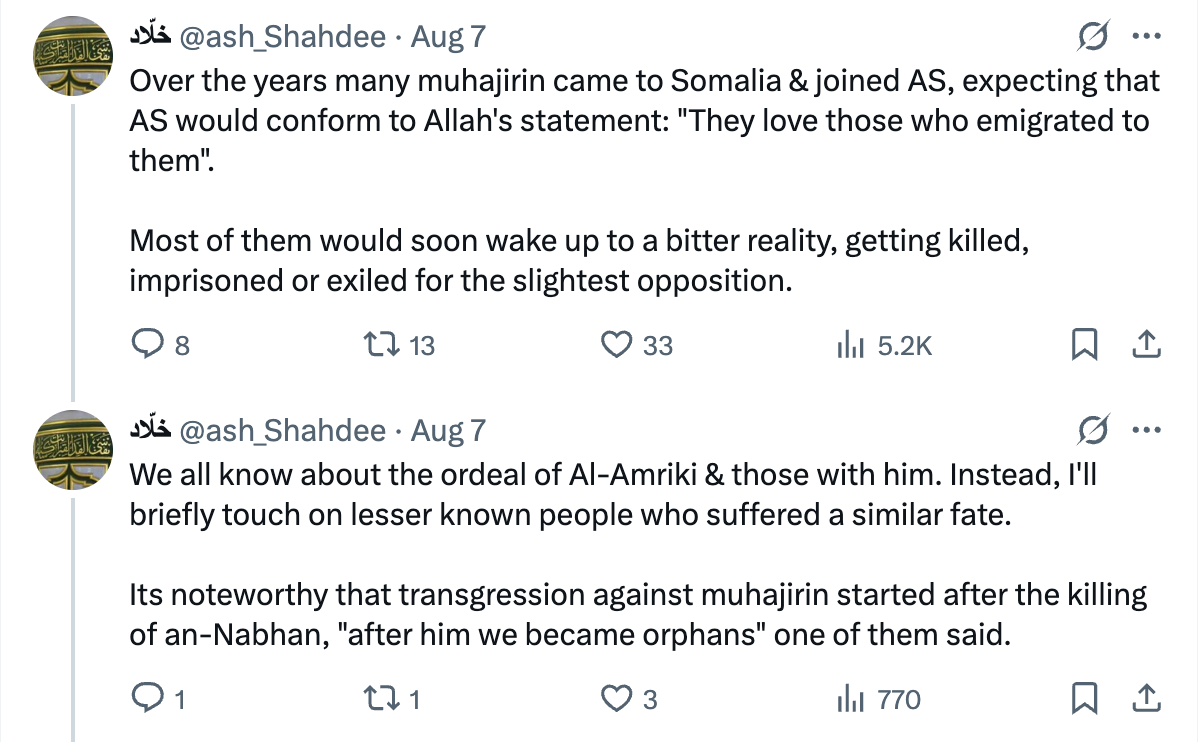Image resolution: width=1198 pixels, height=742 pixels.
Task: Open Grok explain icon on first tweet
Action: click(1093, 36)
